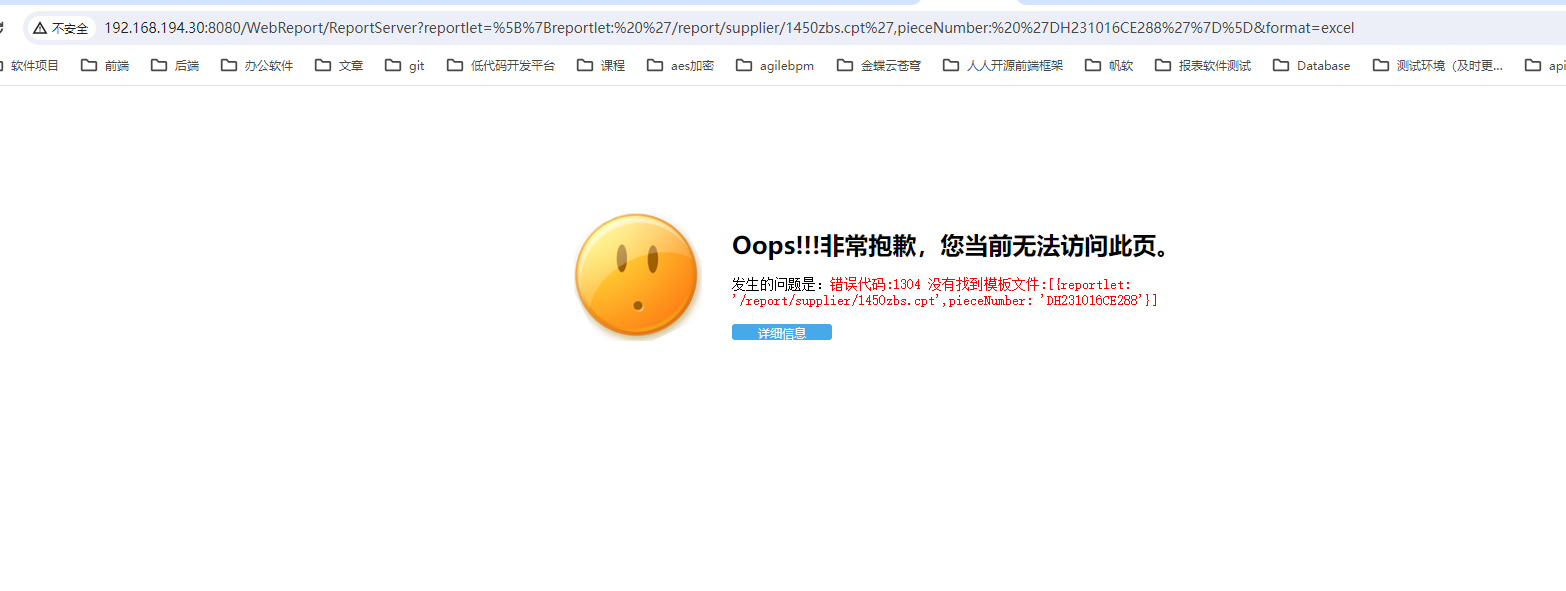Click the 不安全 security warning indicator
This screenshot has width=1566, height=591.
tap(61, 28)
